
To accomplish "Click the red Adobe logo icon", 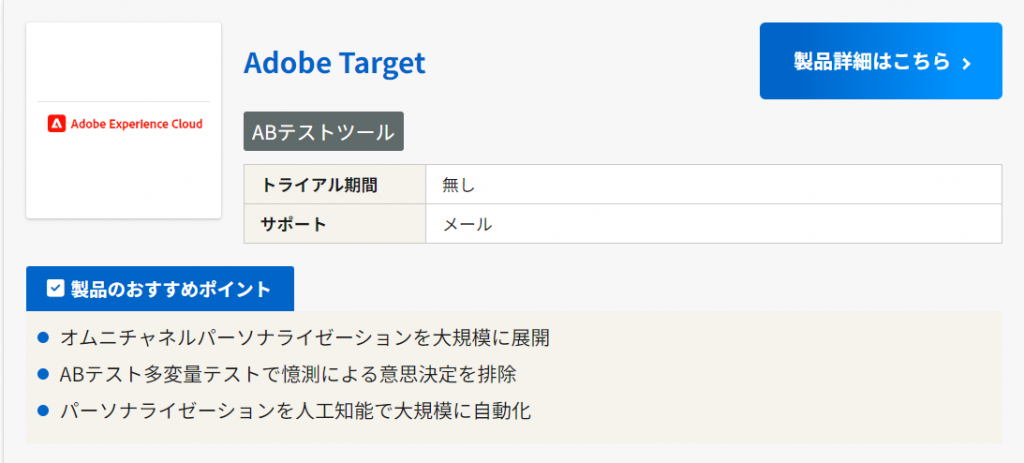I will click(x=55, y=124).
